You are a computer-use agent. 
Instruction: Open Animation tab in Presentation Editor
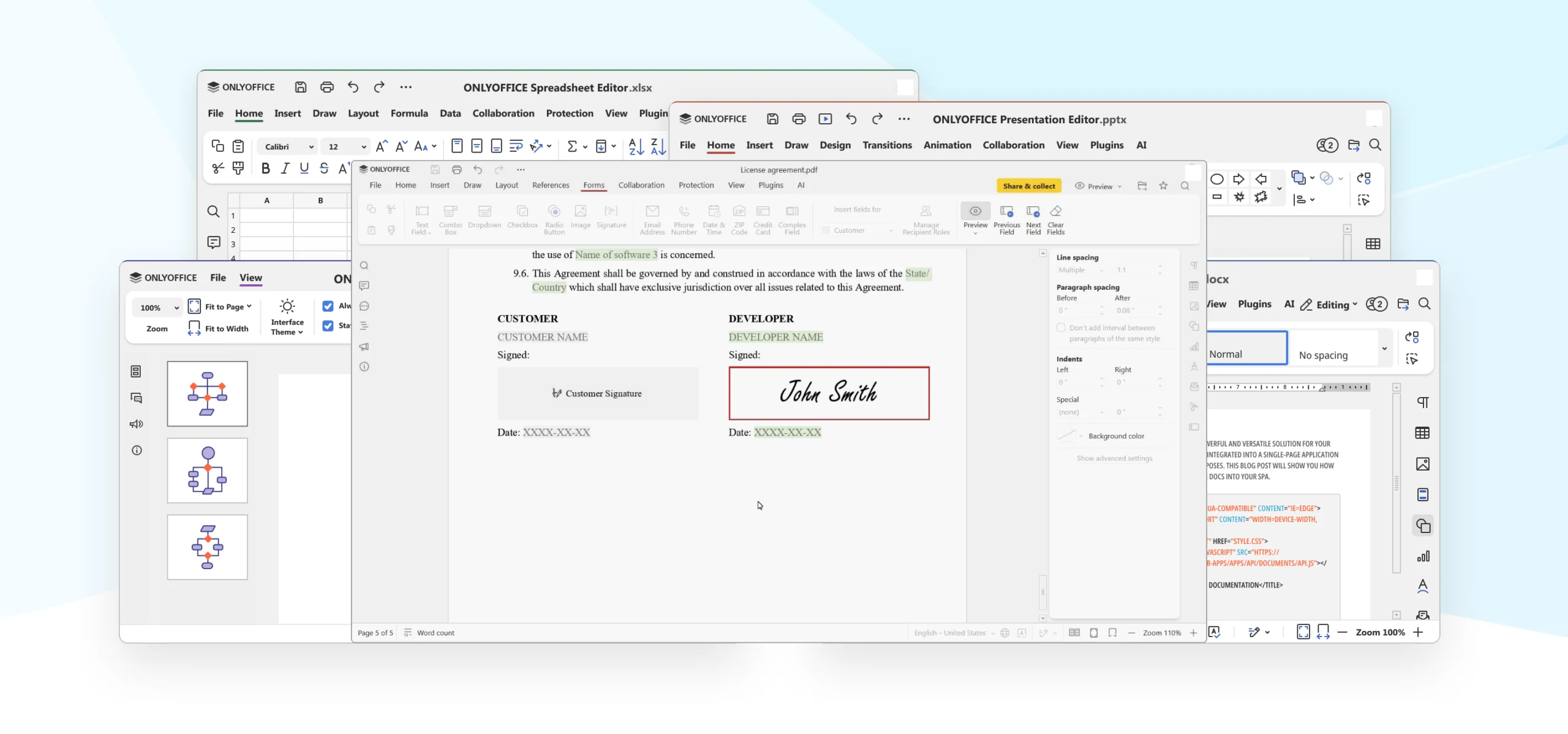tap(947, 145)
